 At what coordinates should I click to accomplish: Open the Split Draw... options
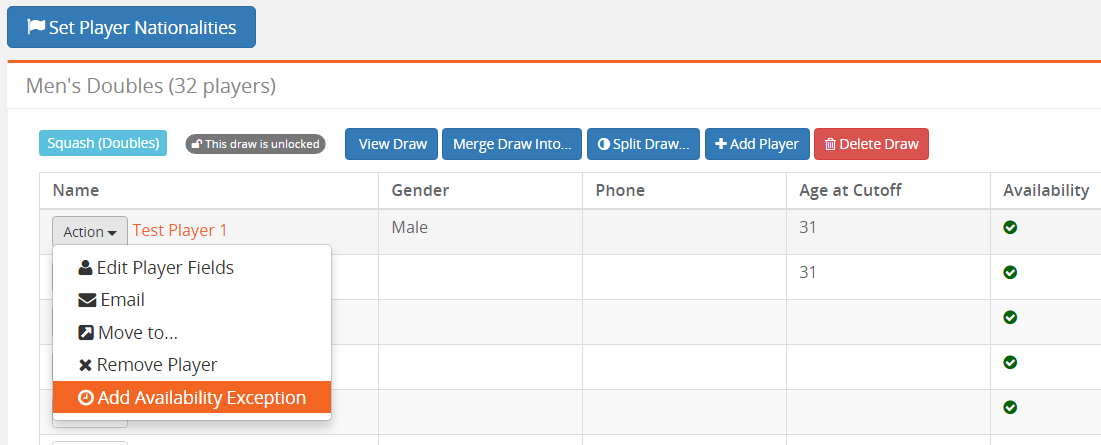(643, 144)
